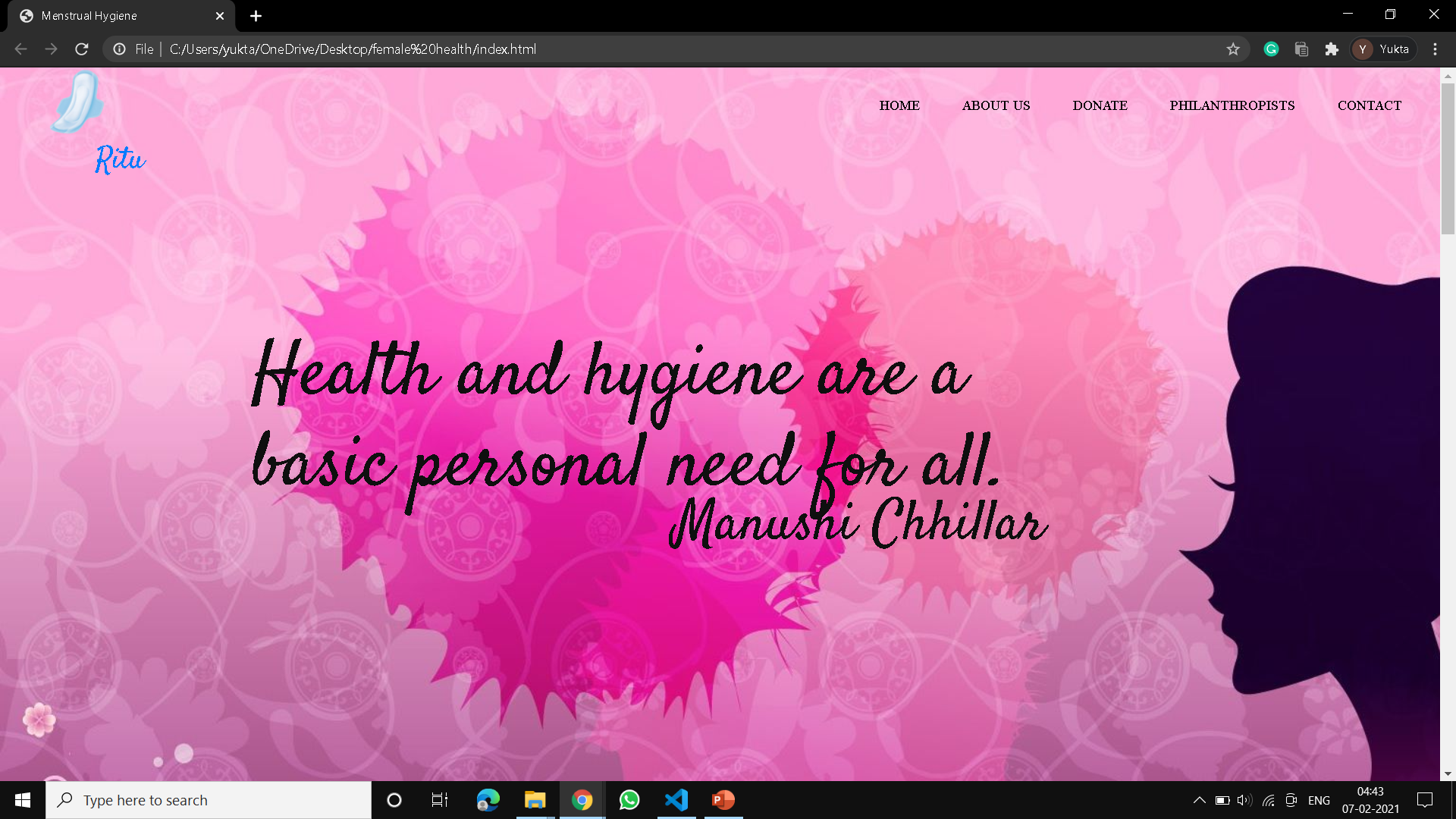
Task: Open Visual Studio Code from taskbar
Action: pos(676,800)
